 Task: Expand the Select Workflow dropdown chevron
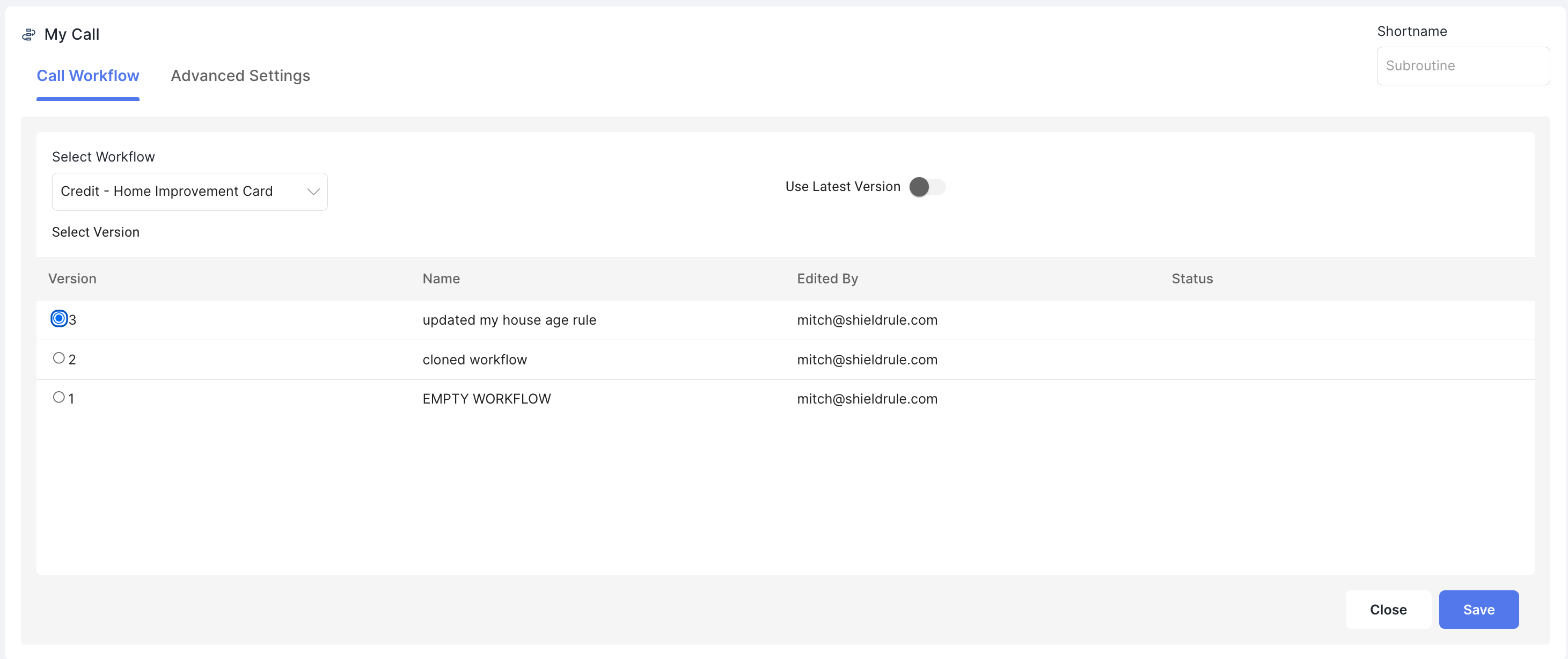pos(313,192)
